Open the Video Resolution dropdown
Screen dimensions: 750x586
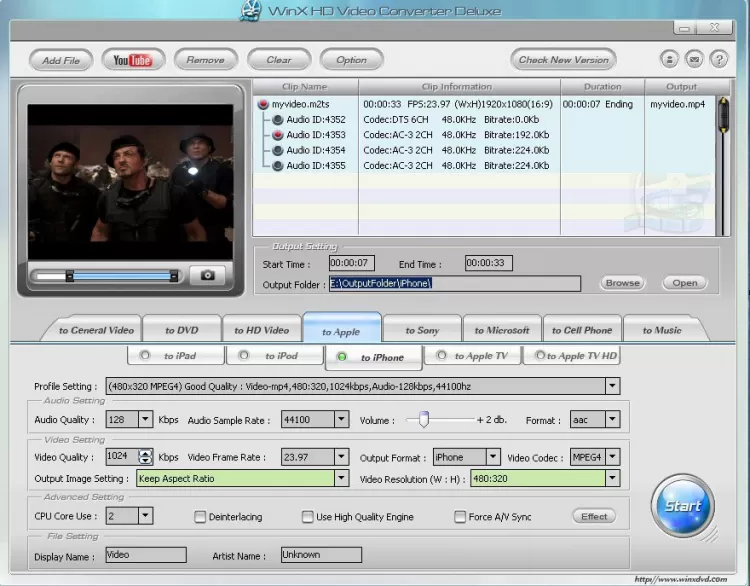click(611, 478)
